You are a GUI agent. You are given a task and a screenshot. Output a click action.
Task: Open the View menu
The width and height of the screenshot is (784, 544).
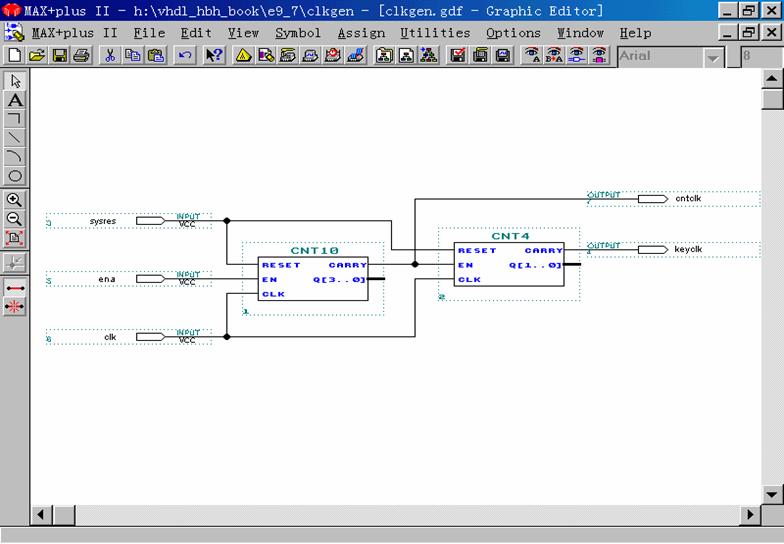pos(243,33)
